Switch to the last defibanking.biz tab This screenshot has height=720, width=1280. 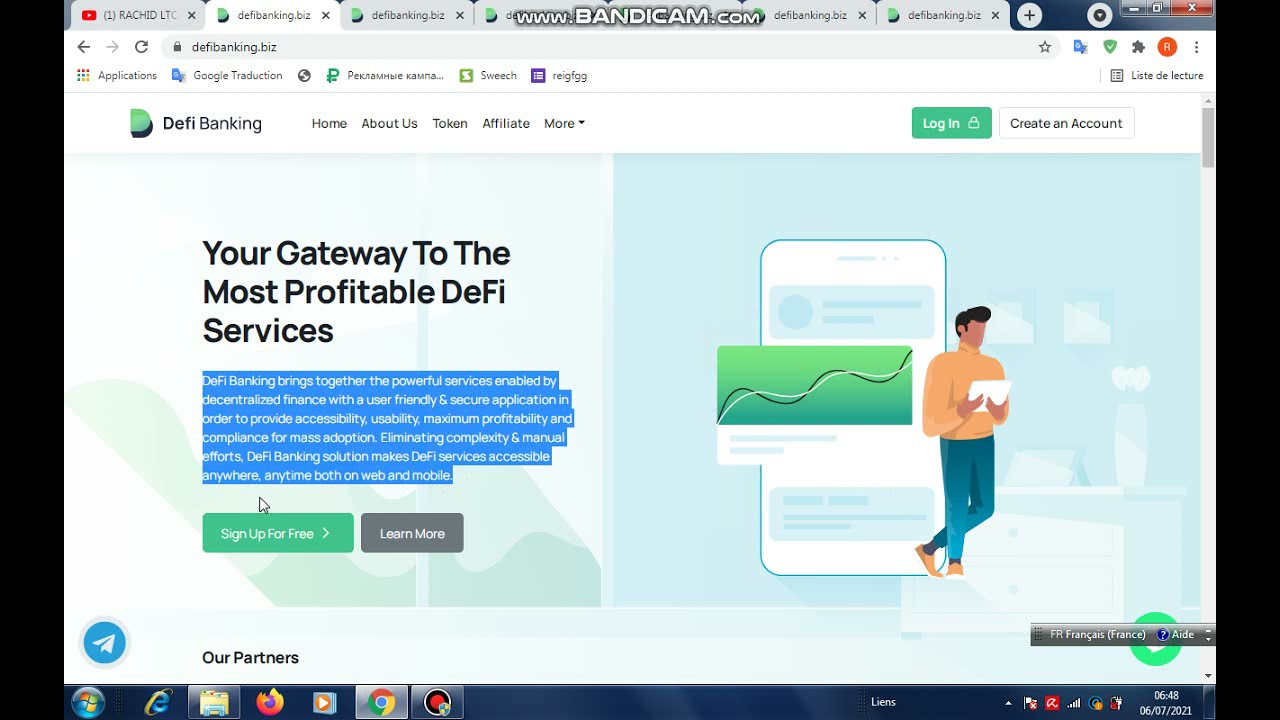(943, 15)
